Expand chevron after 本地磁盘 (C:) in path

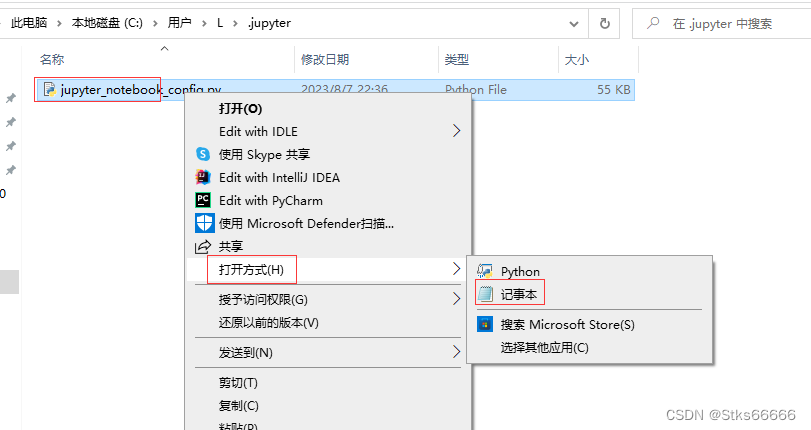click(155, 23)
